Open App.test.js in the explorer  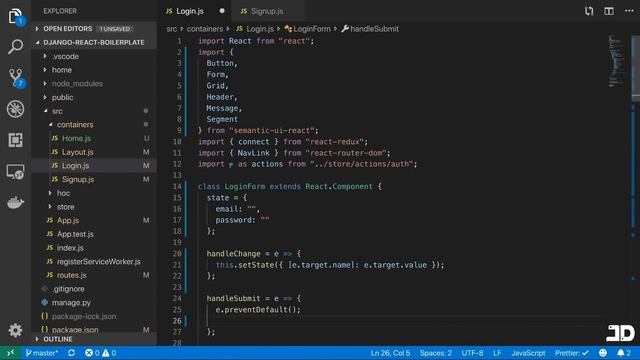(x=94, y=234)
